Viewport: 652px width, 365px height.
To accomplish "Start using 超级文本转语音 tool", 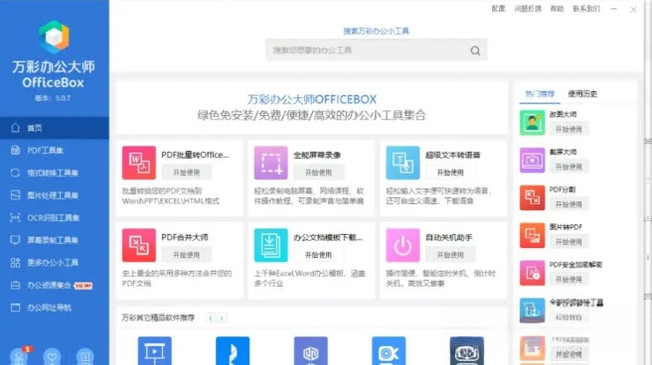I will 450,173.
